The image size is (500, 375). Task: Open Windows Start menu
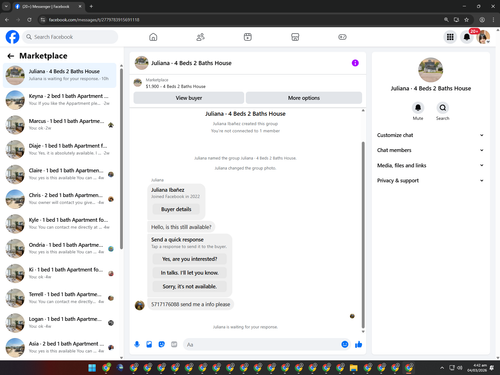point(92,368)
